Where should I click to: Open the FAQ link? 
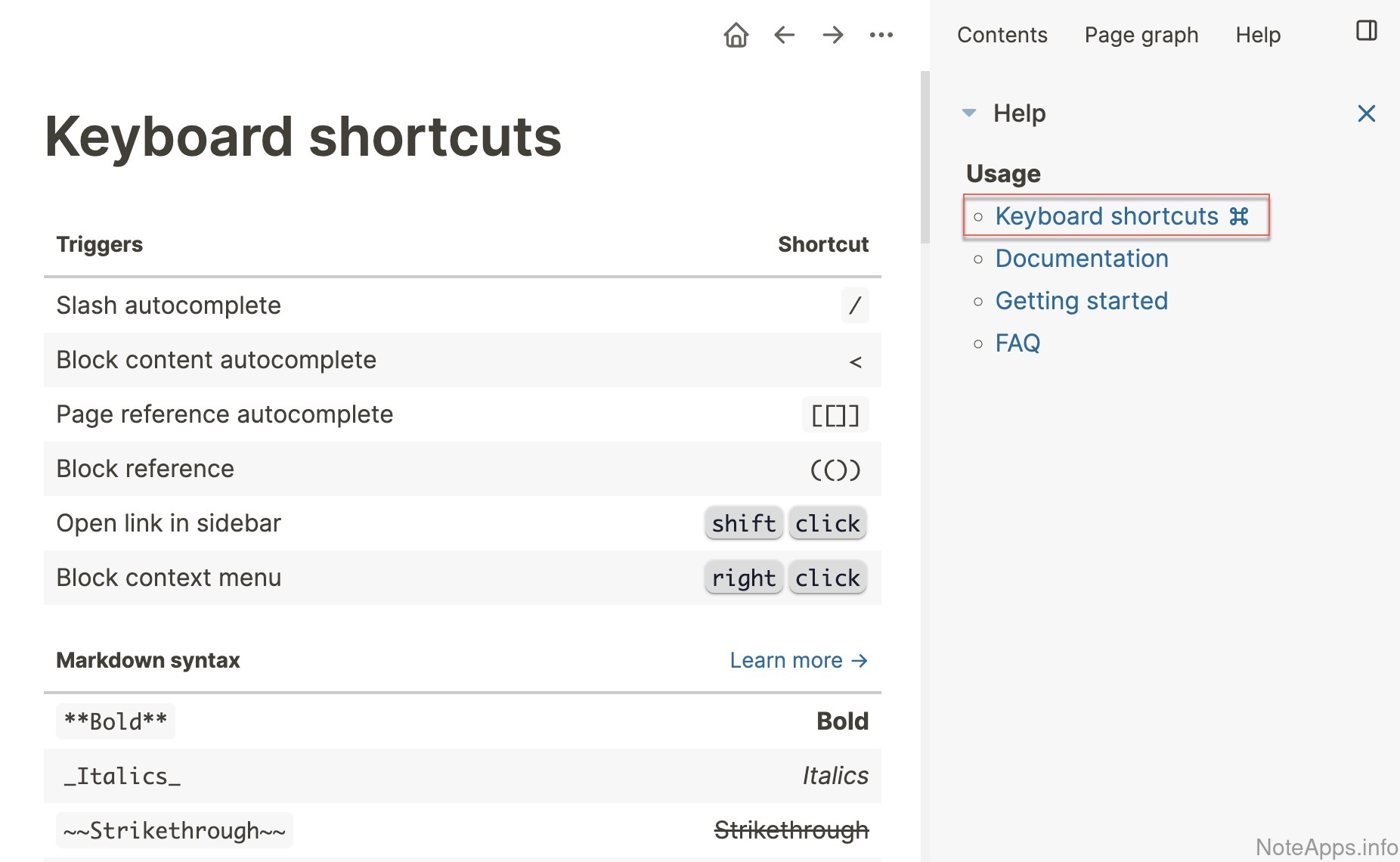click(x=1017, y=343)
